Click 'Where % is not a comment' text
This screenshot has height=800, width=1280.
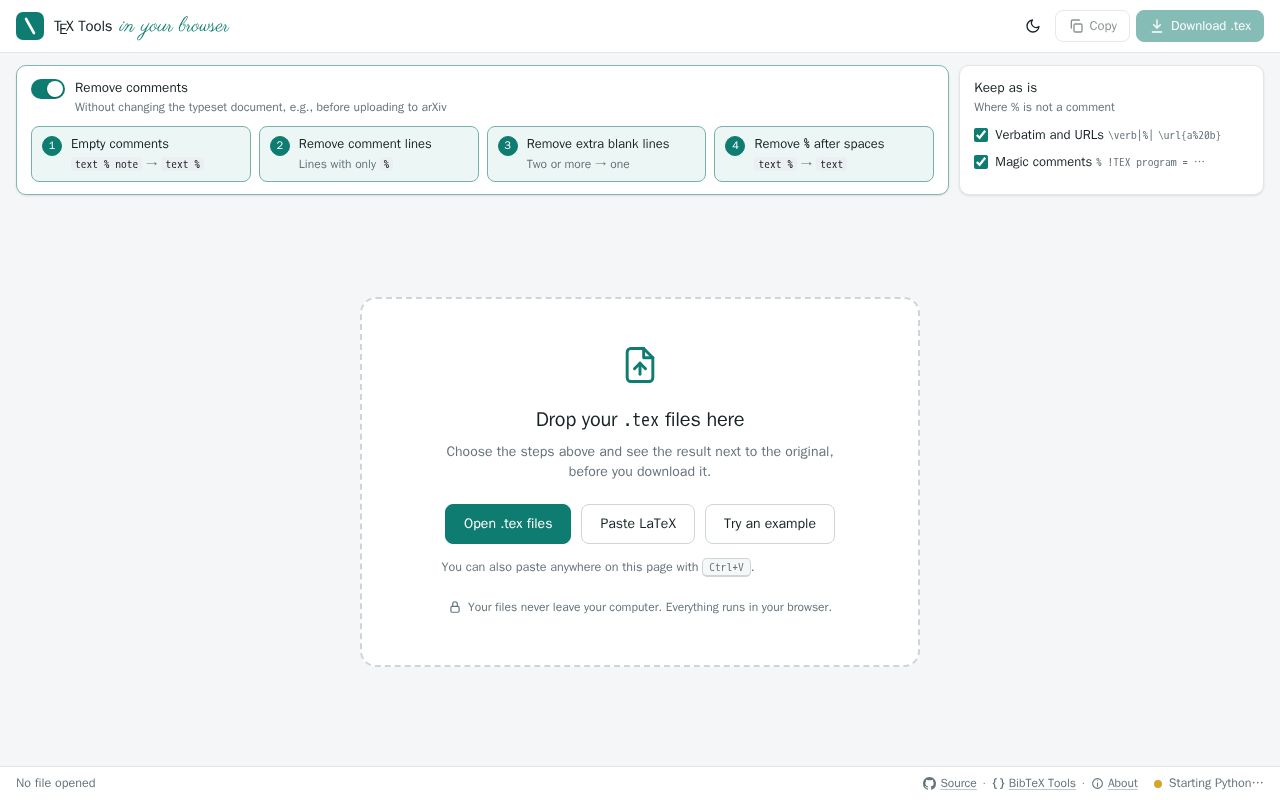click(1044, 107)
